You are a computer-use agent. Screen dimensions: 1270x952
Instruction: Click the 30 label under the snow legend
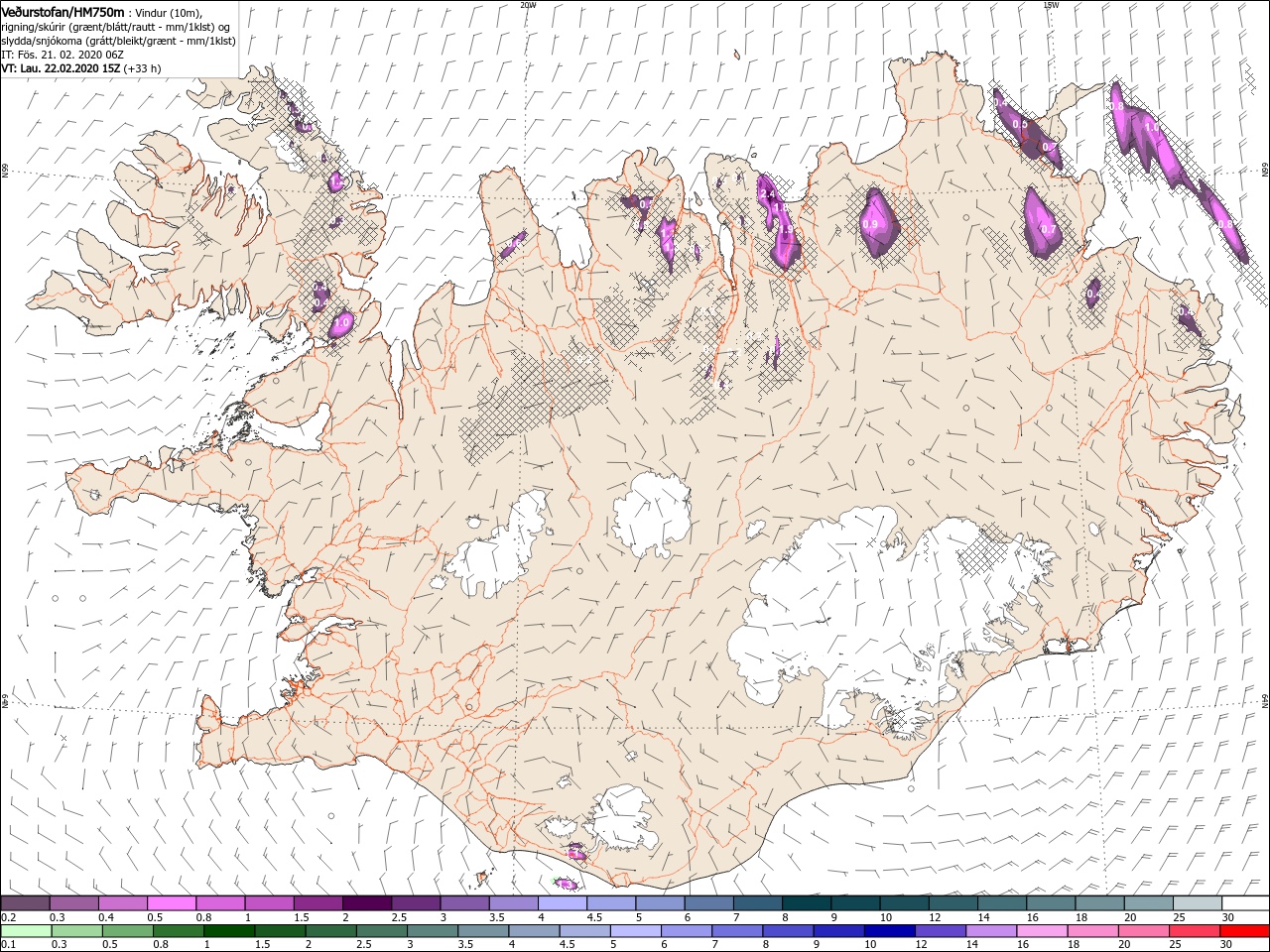coord(1227,917)
